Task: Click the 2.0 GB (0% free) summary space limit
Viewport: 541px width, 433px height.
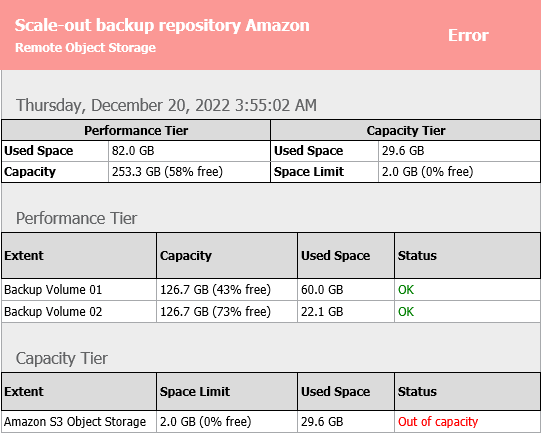Action: [x=427, y=171]
